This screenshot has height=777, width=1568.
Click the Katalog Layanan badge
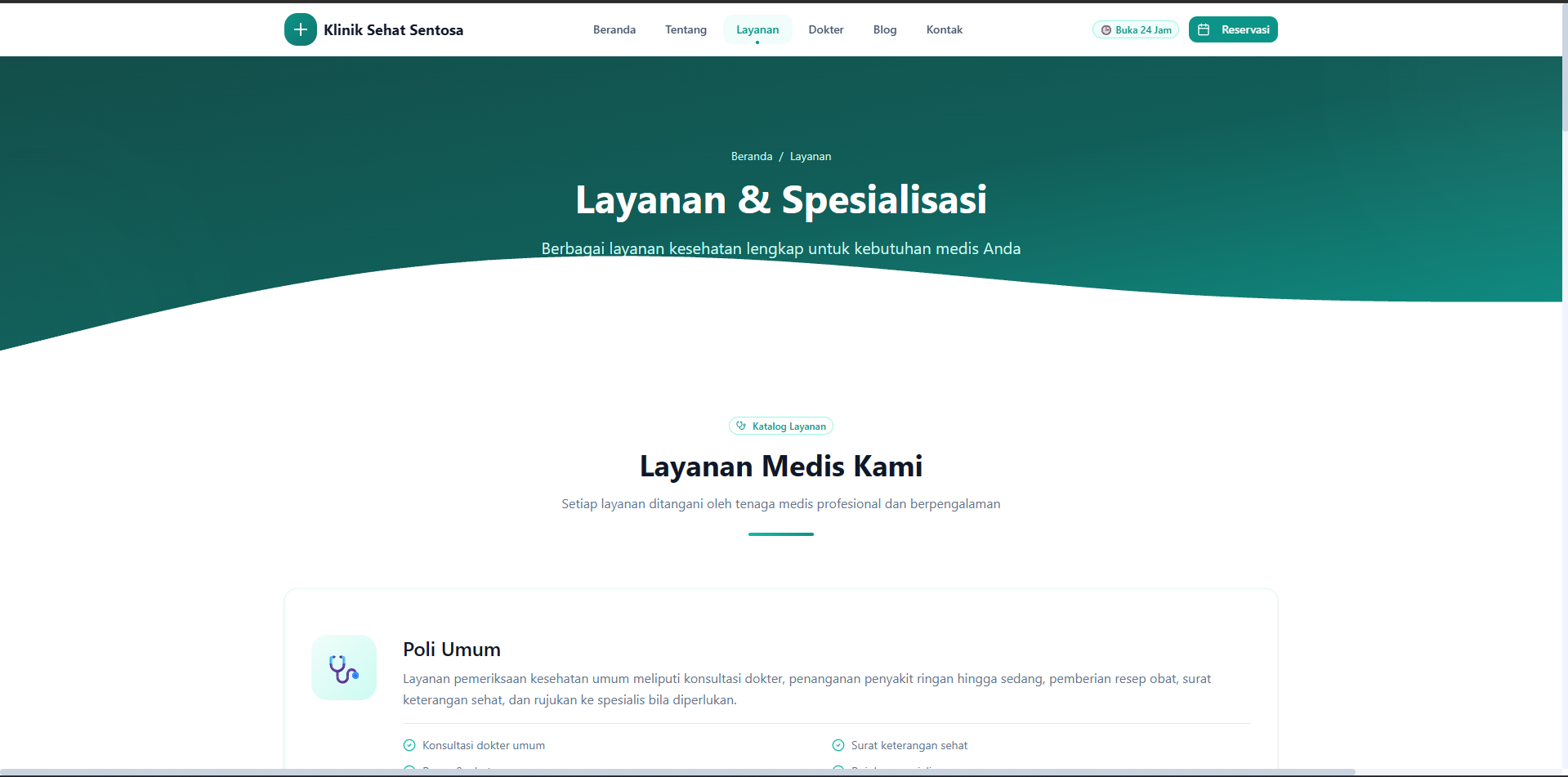click(x=780, y=426)
